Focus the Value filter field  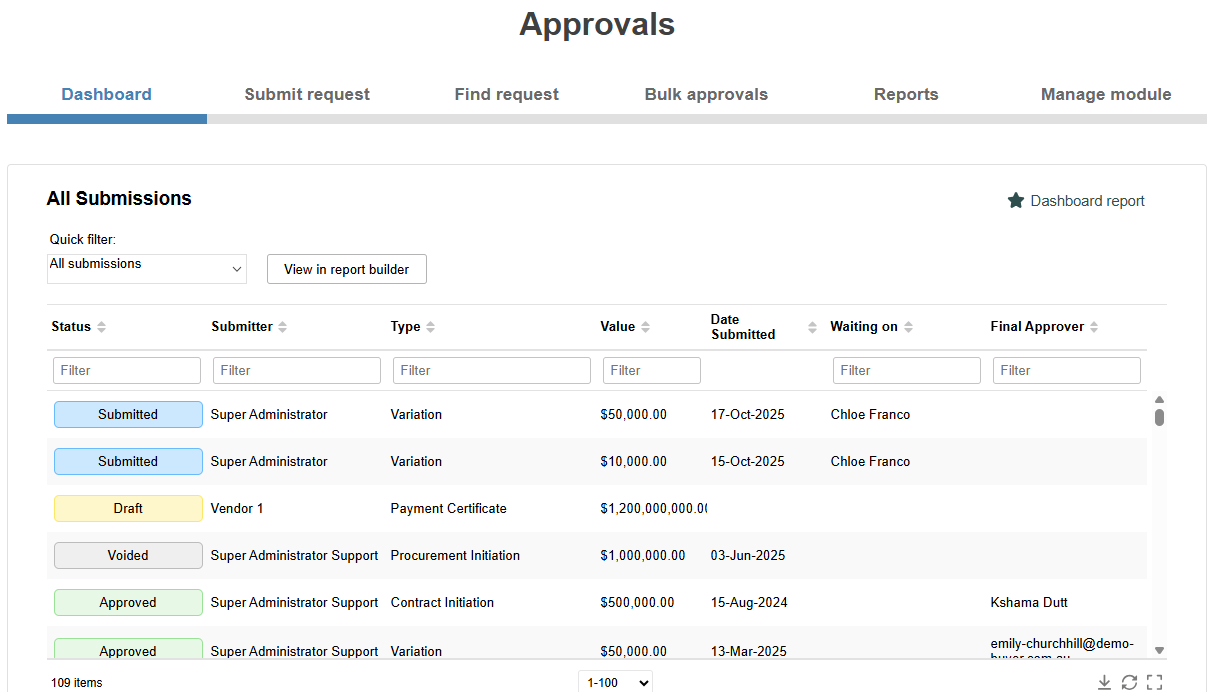point(652,370)
